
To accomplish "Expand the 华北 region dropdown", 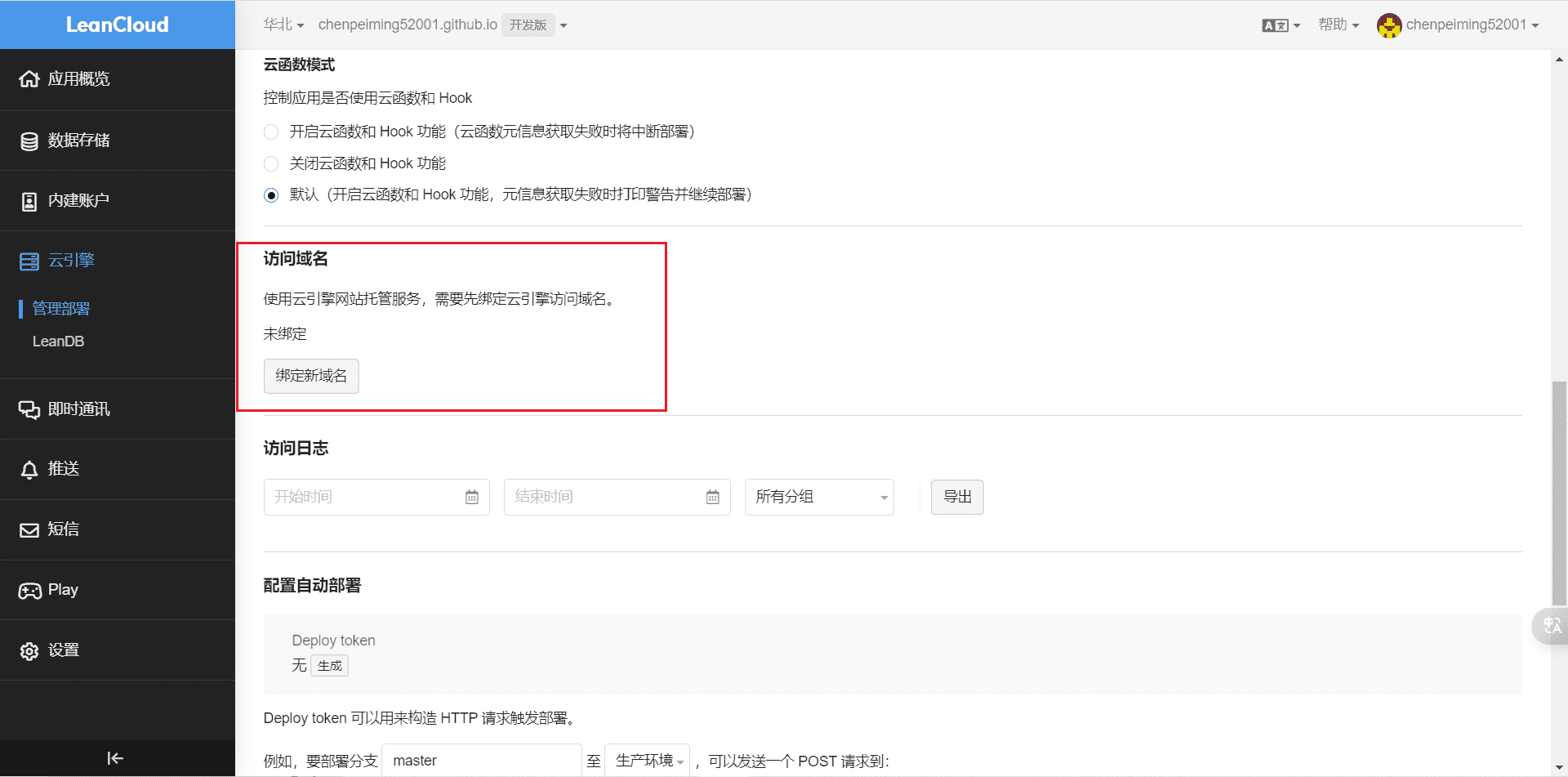I will pyautogui.click(x=283, y=25).
